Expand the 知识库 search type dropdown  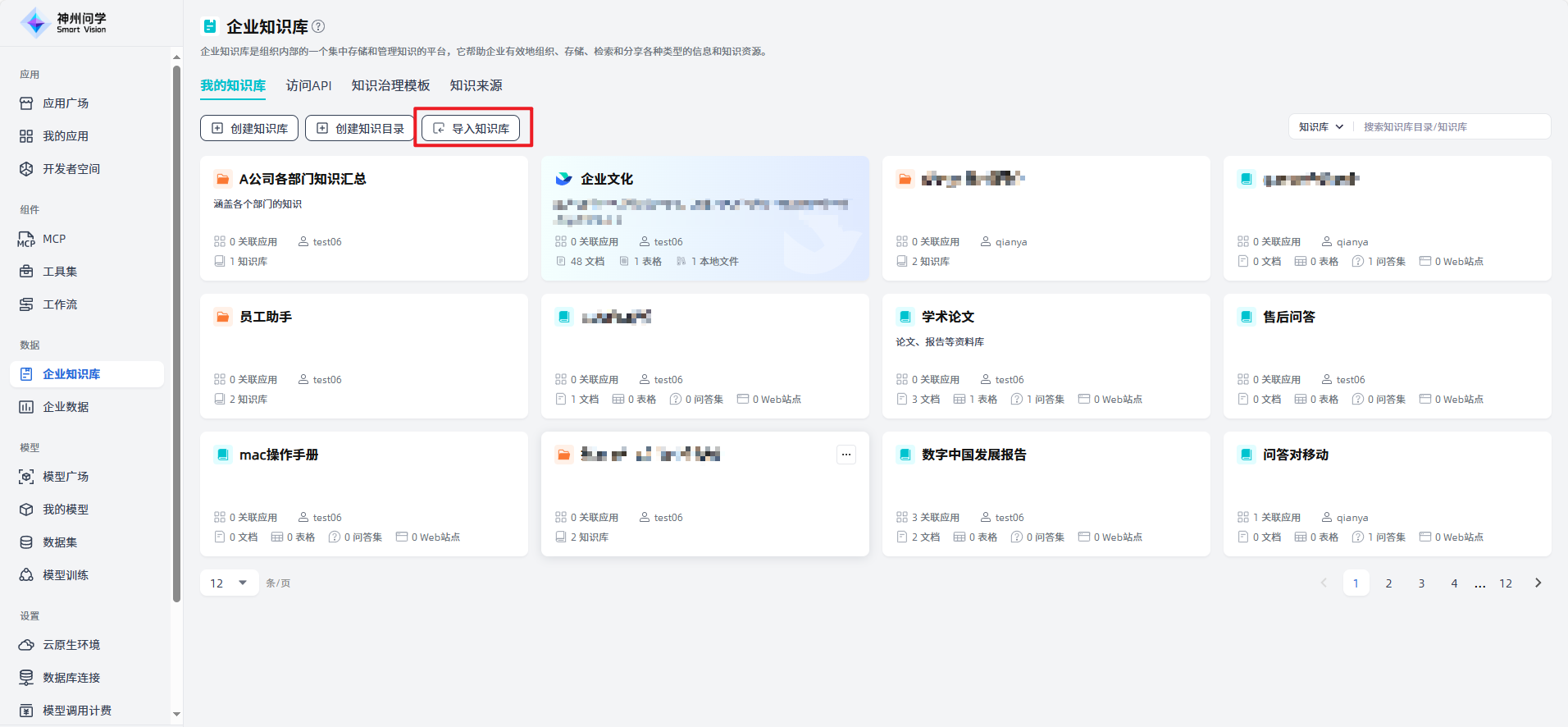[x=1320, y=127]
